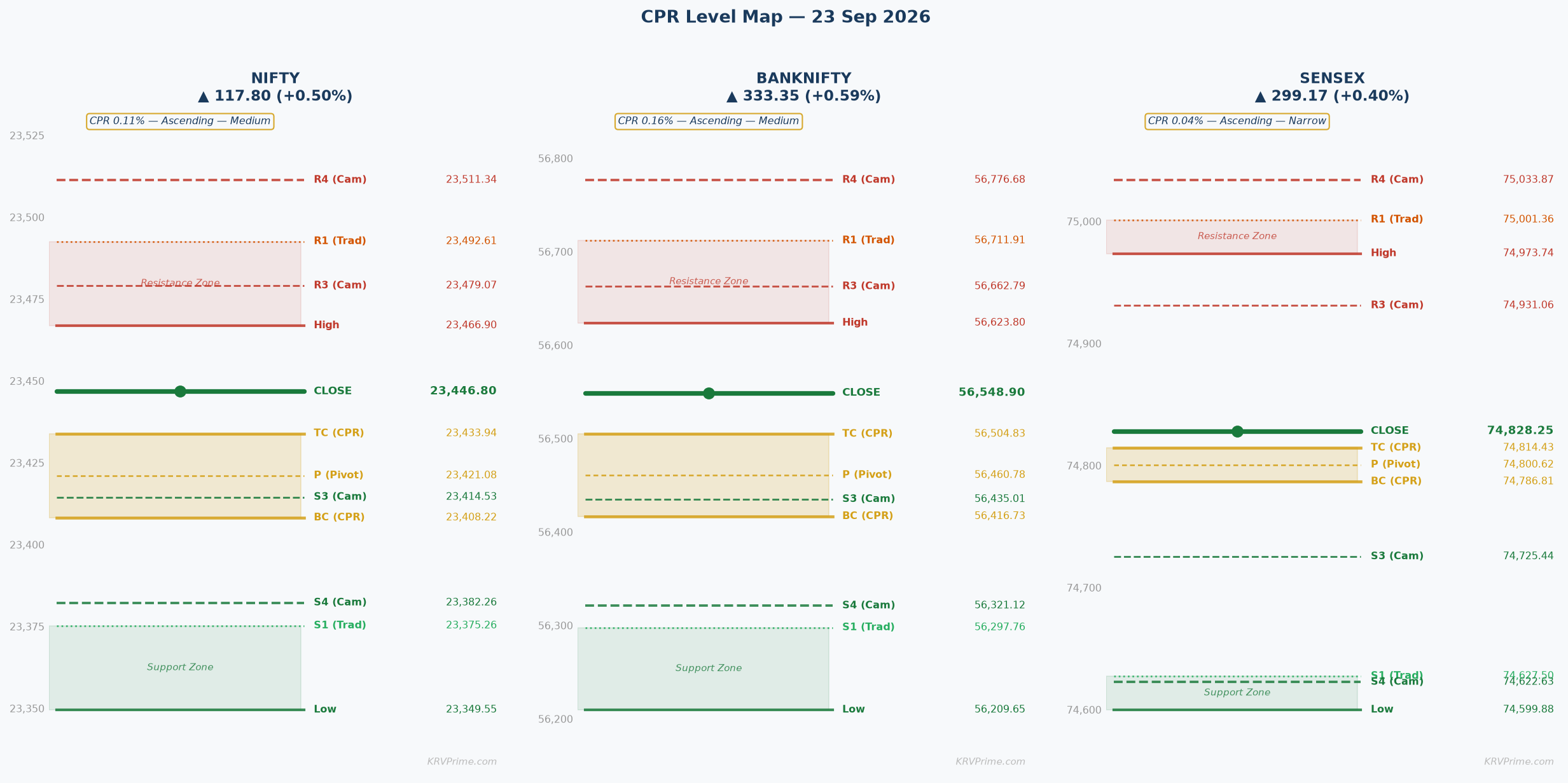Click BANKNIFTY P (Pivot) value 56,460.78
Screen dimensions: 1568x783
pyautogui.click(x=1000, y=475)
